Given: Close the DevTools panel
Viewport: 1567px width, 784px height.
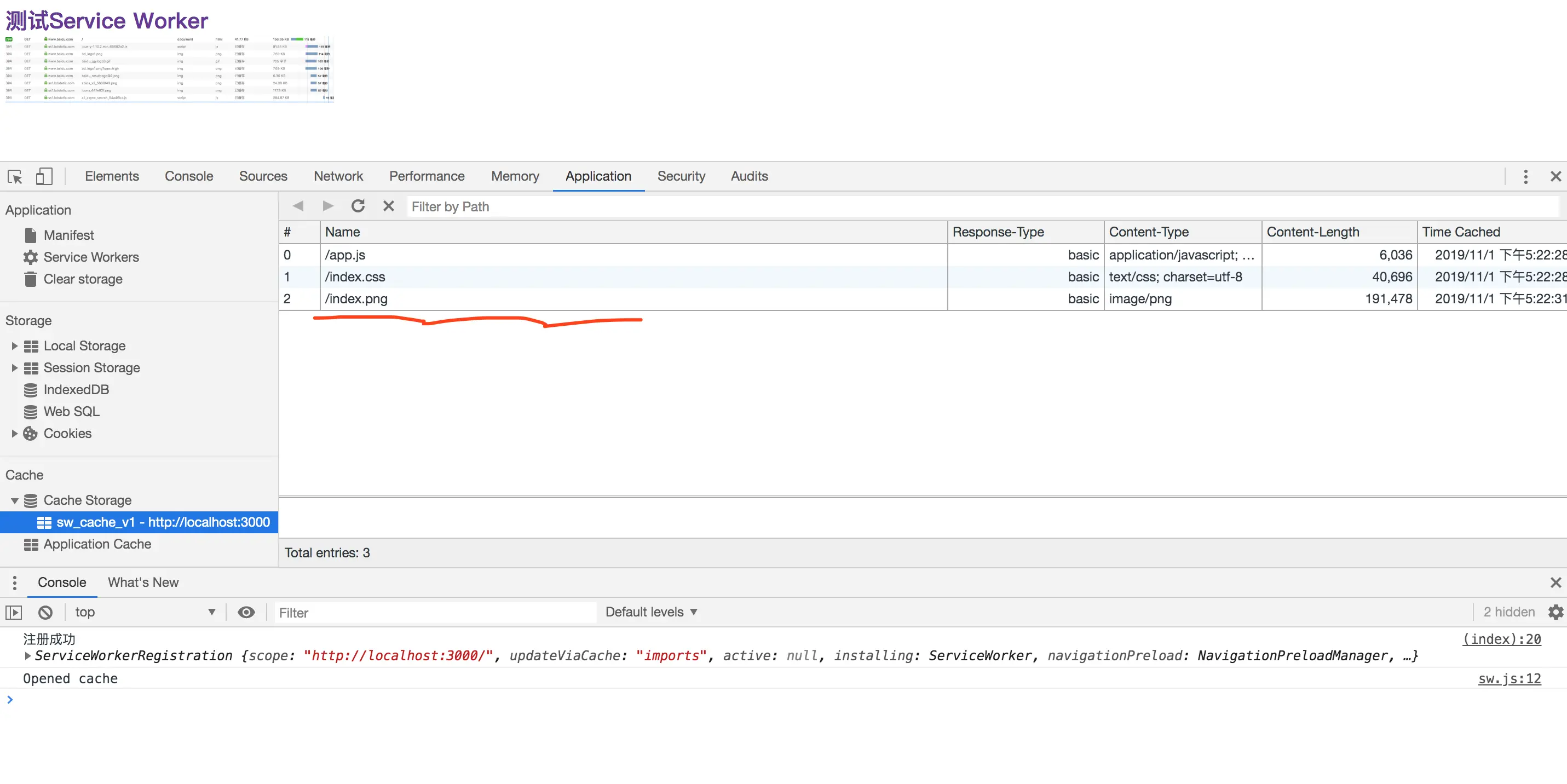Looking at the screenshot, I should coord(1556,176).
